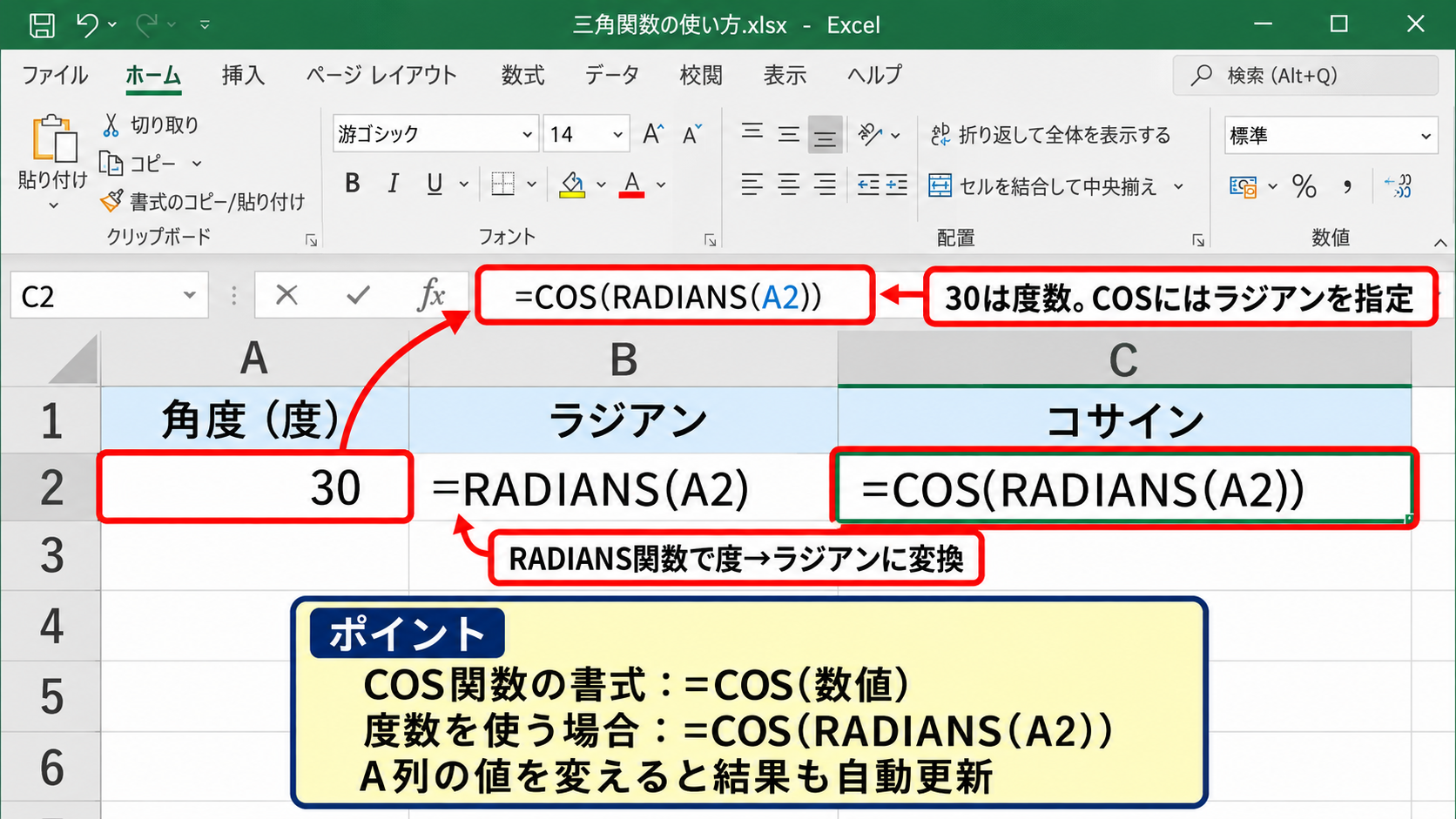
Task: Confirm the formula with checkmark icon
Action: coord(358,295)
